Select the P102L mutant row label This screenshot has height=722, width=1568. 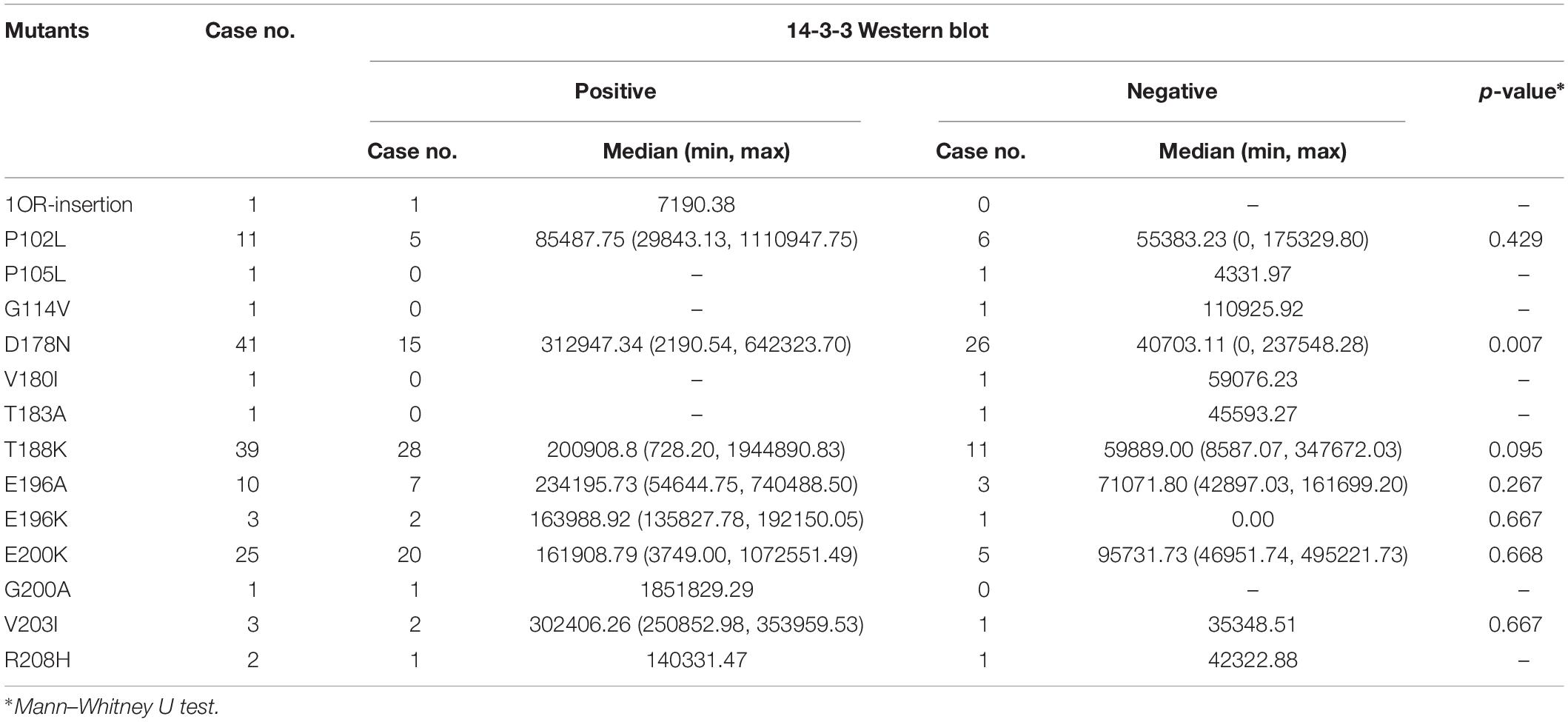point(35,239)
